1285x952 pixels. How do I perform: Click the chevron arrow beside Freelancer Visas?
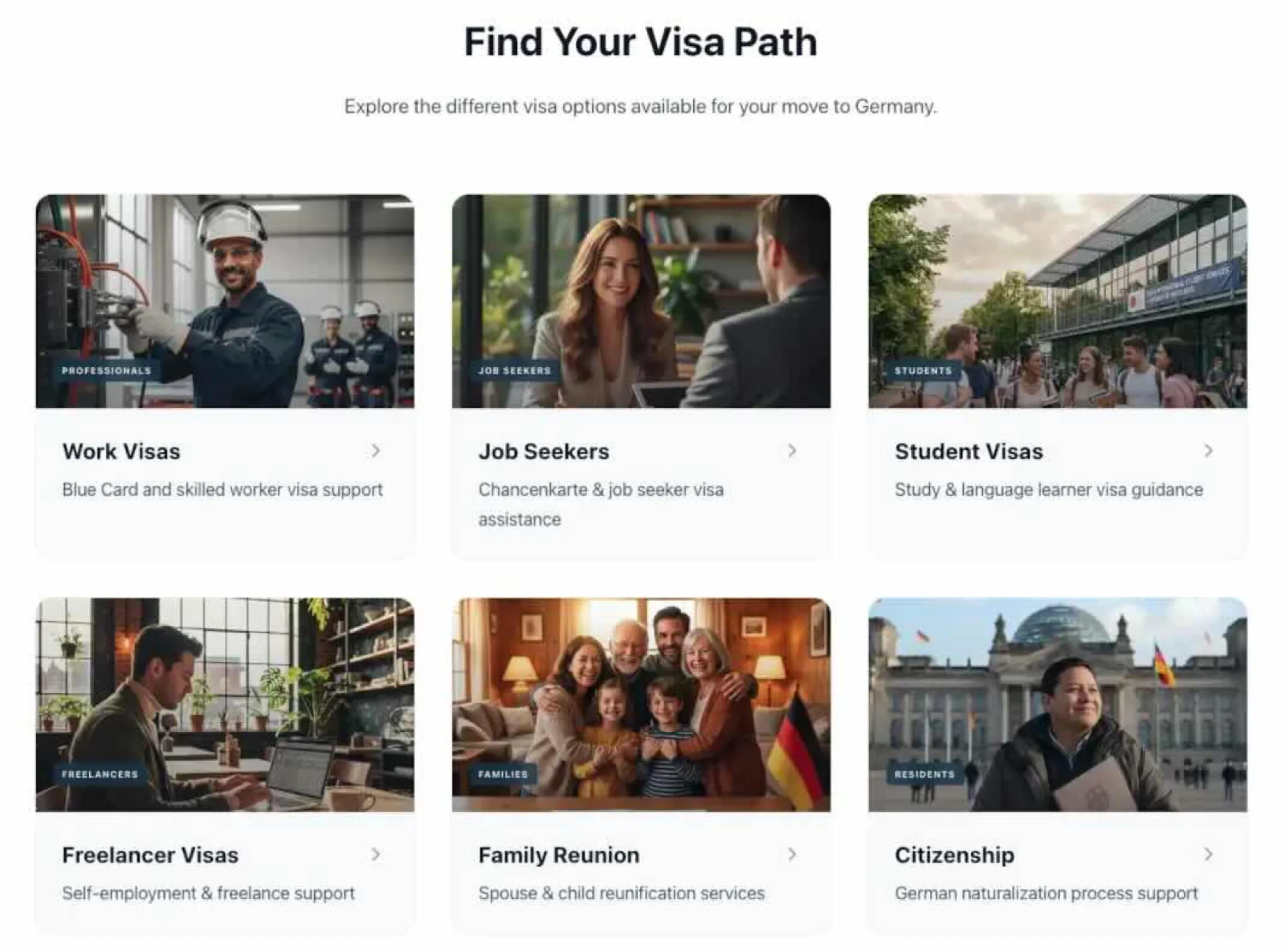click(375, 854)
